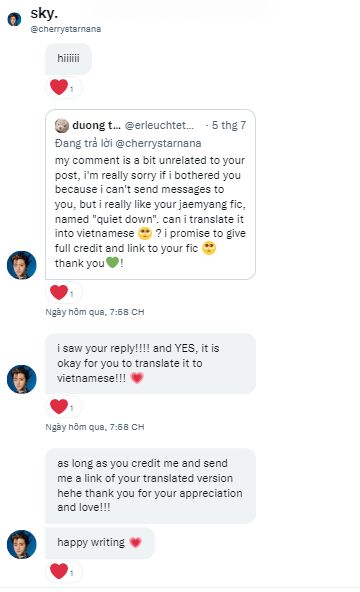Click the sky. display name in the header
Image resolution: width=360 pixels, height=592 pixels.
coord(44,13)
